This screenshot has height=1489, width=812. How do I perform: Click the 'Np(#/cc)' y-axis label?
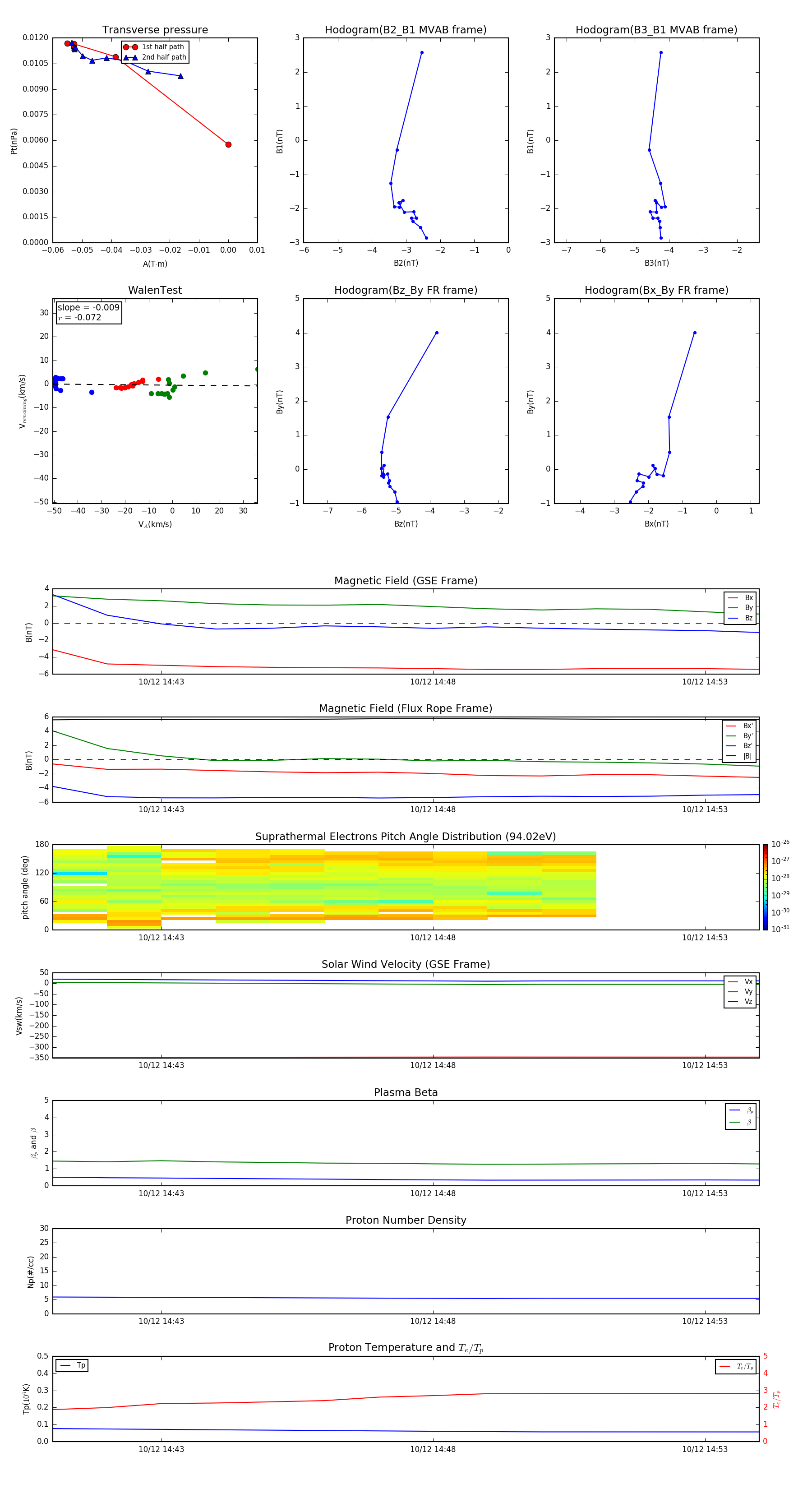[31, 1272]
